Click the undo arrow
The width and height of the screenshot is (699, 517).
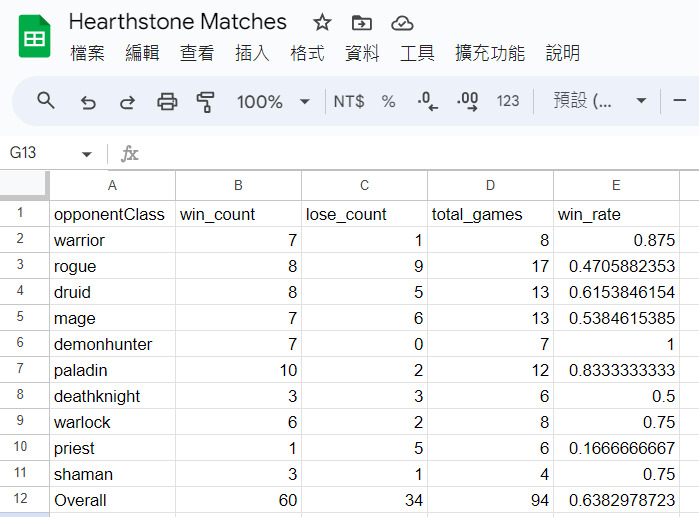click(x=88, y=102)
